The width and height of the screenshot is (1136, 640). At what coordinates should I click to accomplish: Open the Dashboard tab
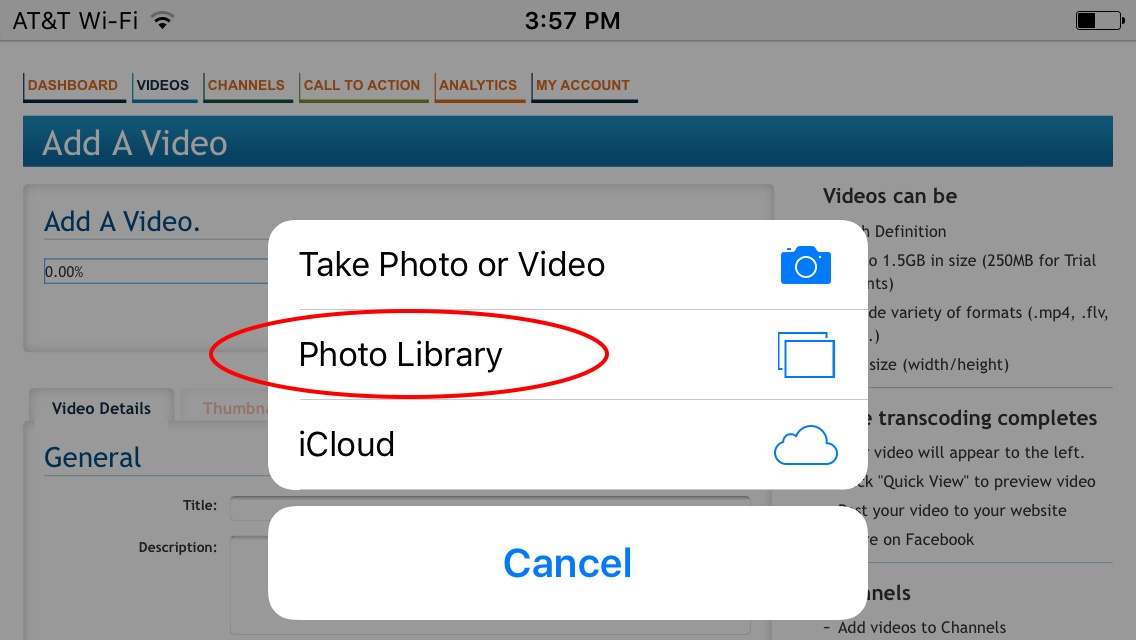(73, 86)
